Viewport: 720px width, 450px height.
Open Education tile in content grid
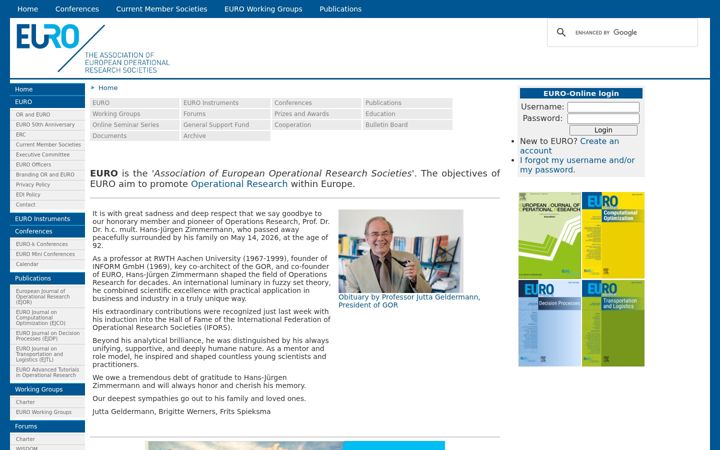408,114
